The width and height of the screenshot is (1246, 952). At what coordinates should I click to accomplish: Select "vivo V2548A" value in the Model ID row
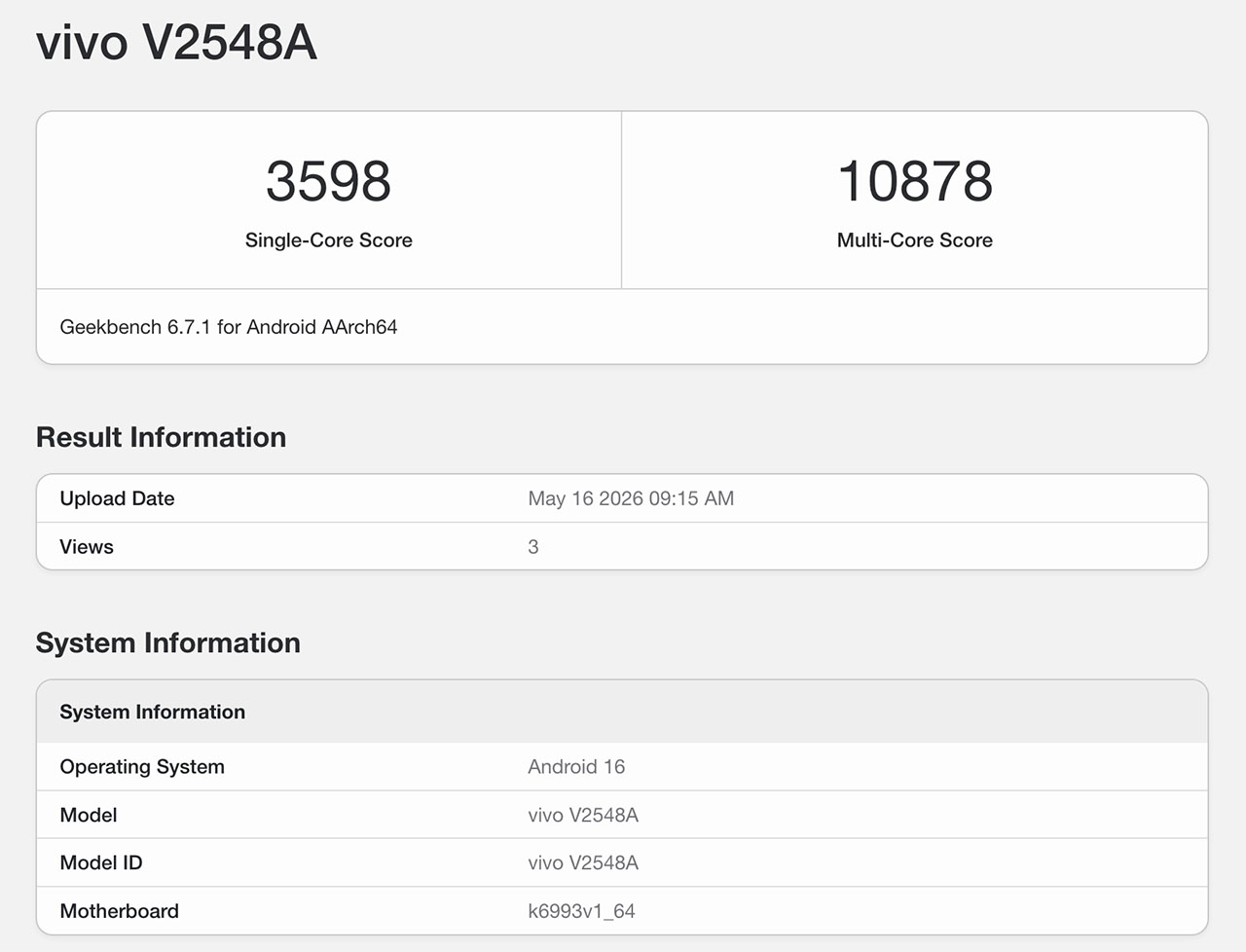pyautogui.click(x=583, y=862)
